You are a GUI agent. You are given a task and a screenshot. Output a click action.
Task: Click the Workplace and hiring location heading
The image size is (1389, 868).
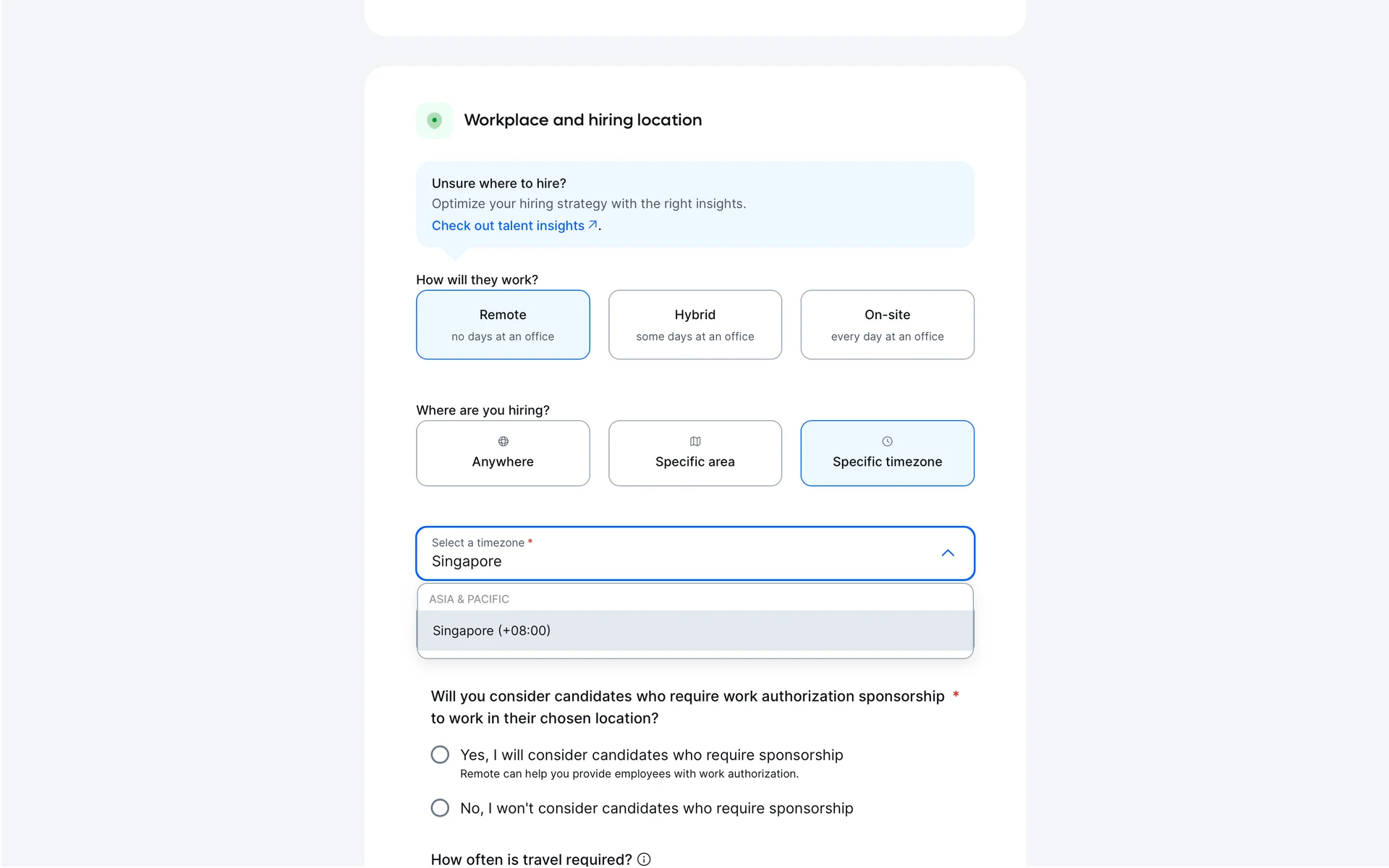point(582,120)
